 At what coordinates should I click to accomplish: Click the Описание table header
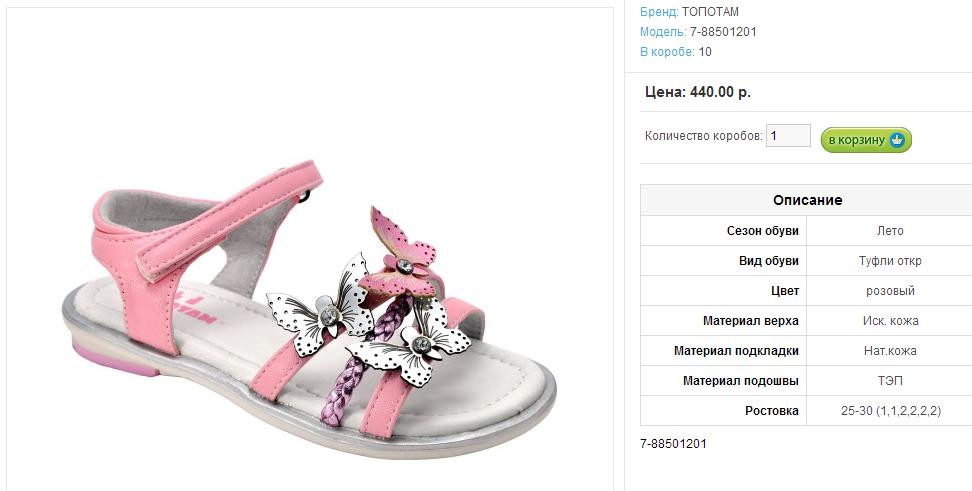pos(807,200)
